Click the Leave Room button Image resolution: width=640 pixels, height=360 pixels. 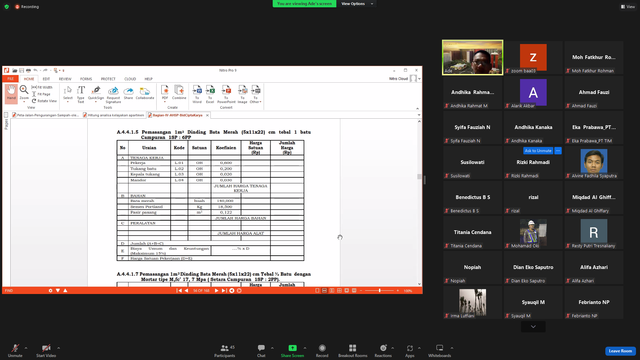coord(620,351)
